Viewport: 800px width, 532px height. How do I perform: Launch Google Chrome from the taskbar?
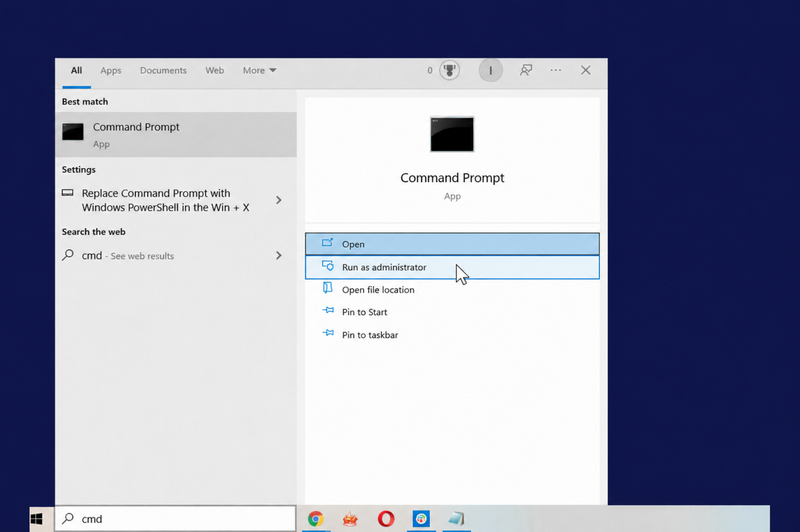[316, 519]
